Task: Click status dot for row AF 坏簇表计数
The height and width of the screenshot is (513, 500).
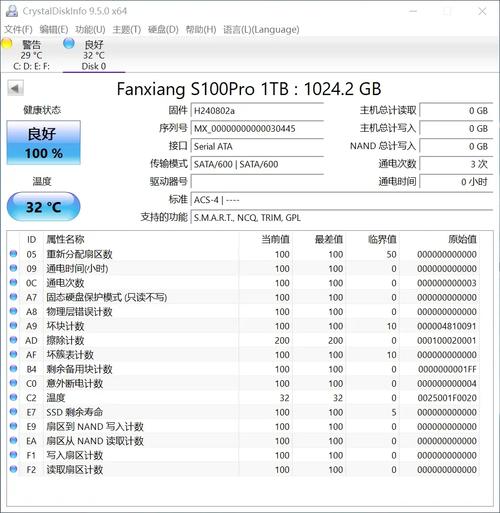Action: pos(13,354)
